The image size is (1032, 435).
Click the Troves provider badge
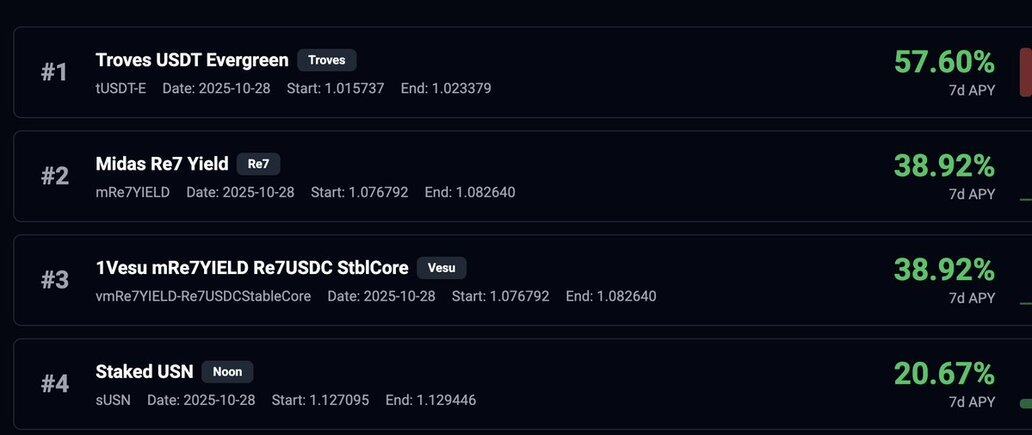pyautogui.click(x=327, y=60)
